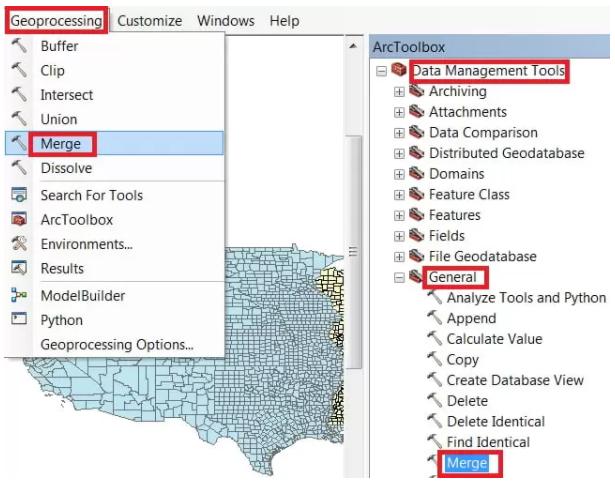
Task: Open the Results entry in the Geoprocessing menu
Action: click(x=115, y=268)
